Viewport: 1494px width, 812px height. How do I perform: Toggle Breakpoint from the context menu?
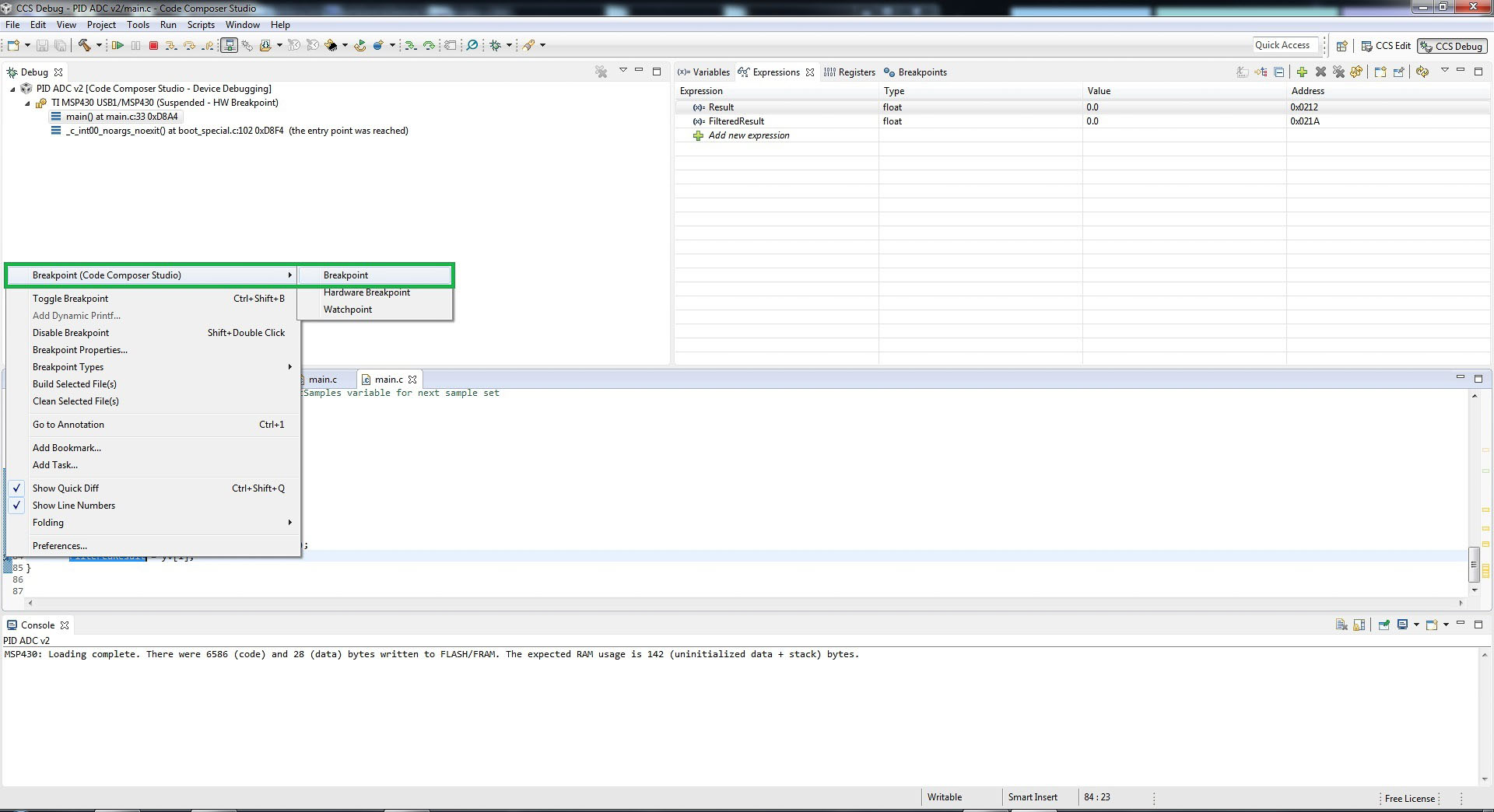[71, 298]
